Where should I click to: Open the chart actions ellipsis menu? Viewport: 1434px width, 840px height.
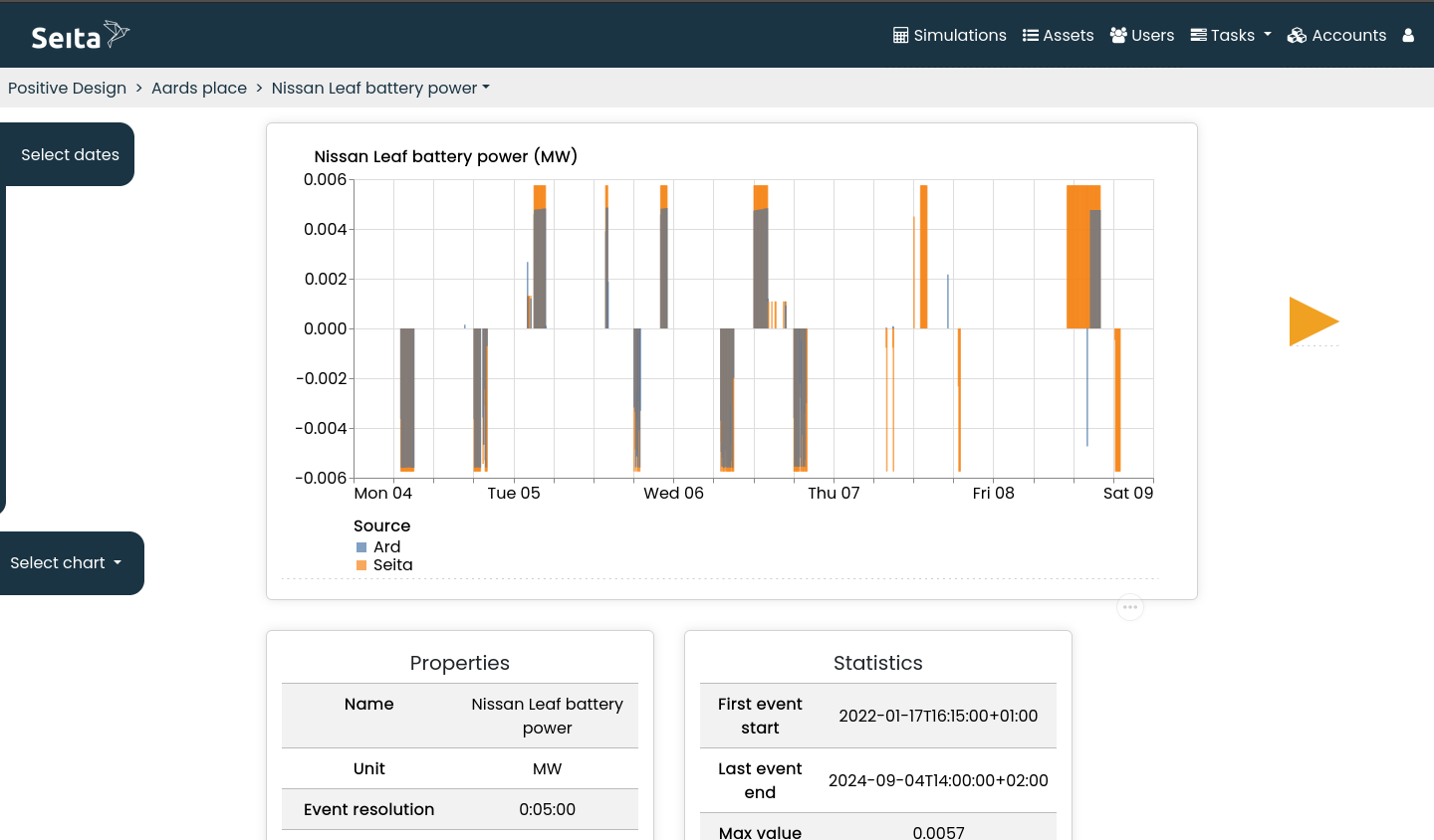point(1130,607)
